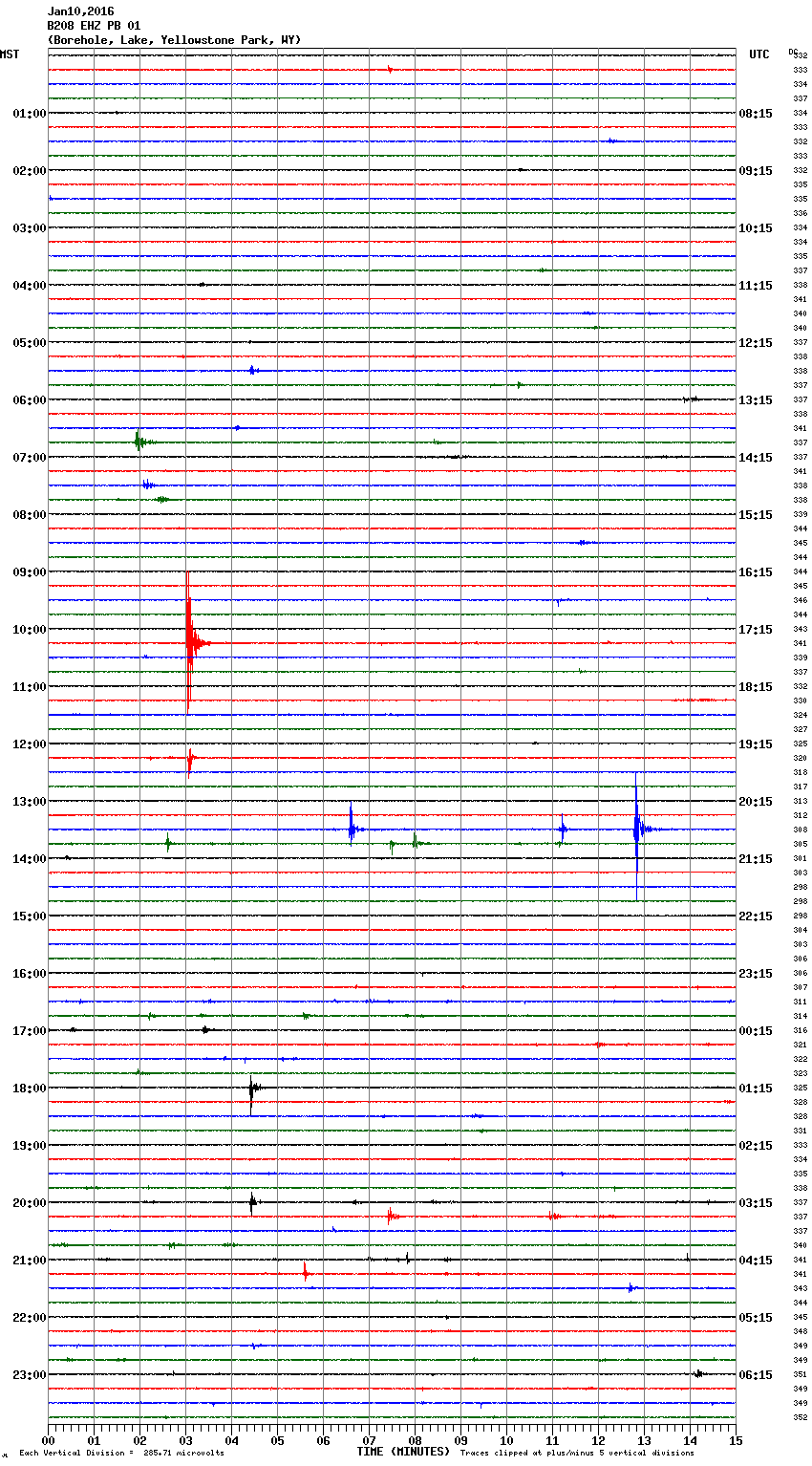Click the 17:15 UTC time label
The image size is (812, 1466).
756,630
